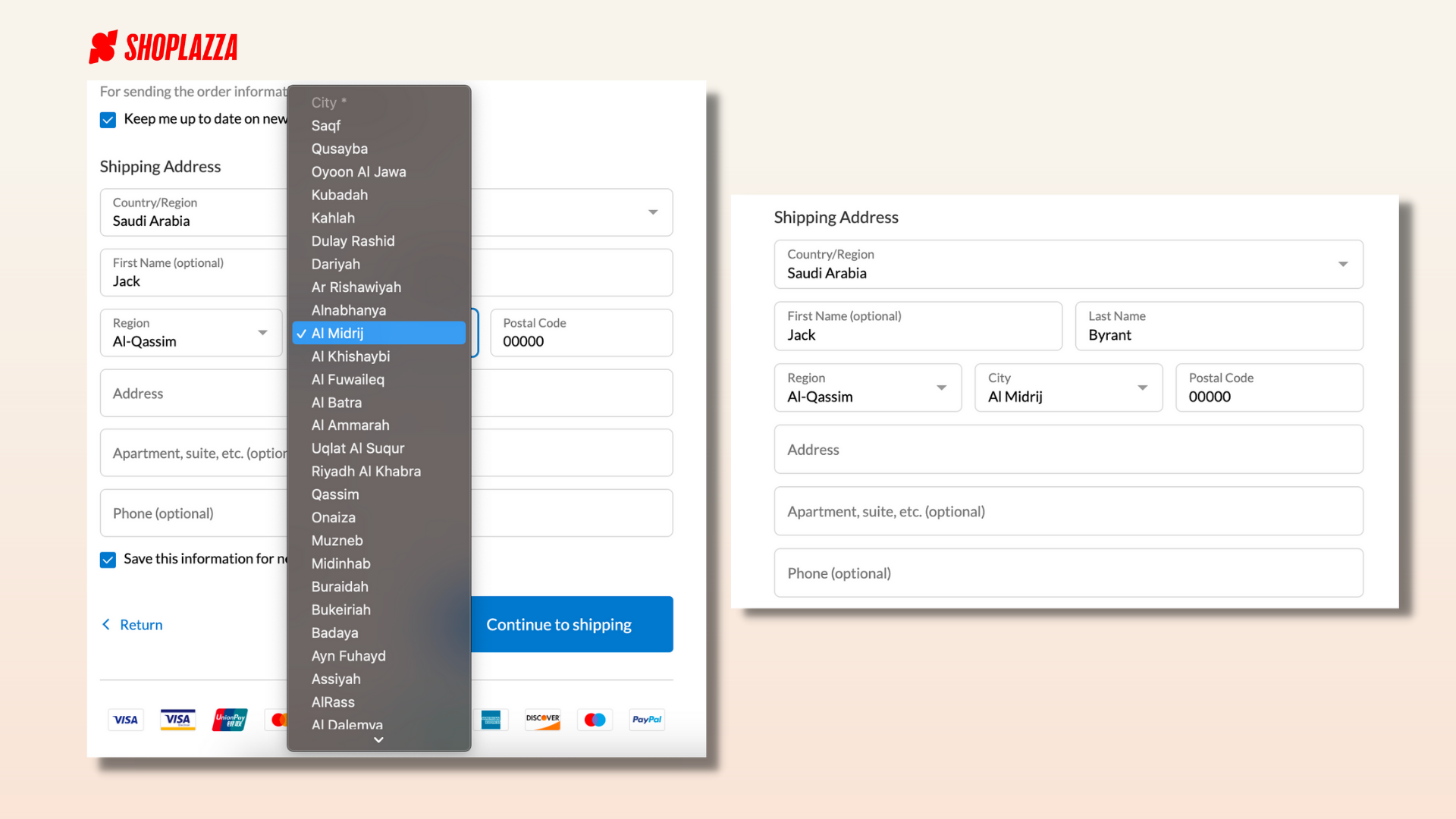Click the Discover card icon
1456x819 pixels.
pos(543,720)
